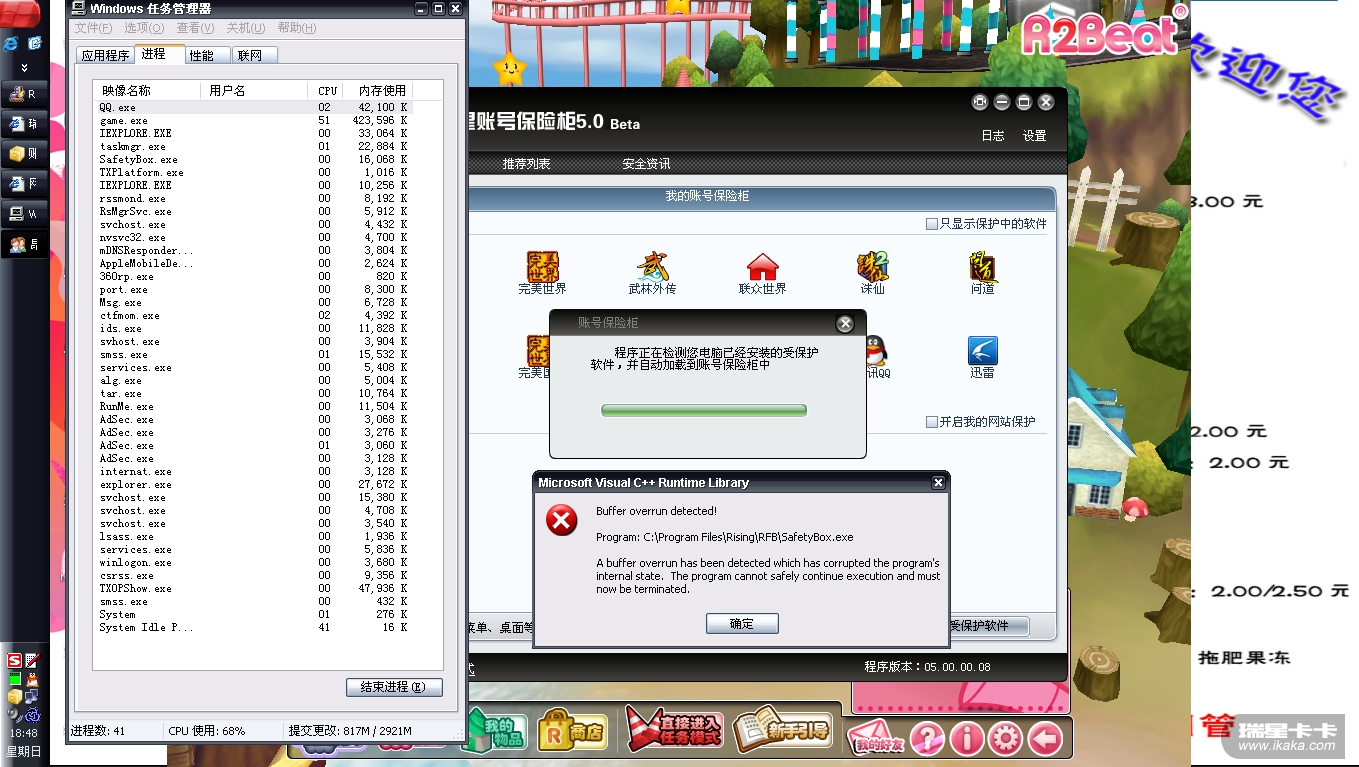Select the 迅雷 blue bird icon
This screenshot has height=767, width=1359.
983,351
